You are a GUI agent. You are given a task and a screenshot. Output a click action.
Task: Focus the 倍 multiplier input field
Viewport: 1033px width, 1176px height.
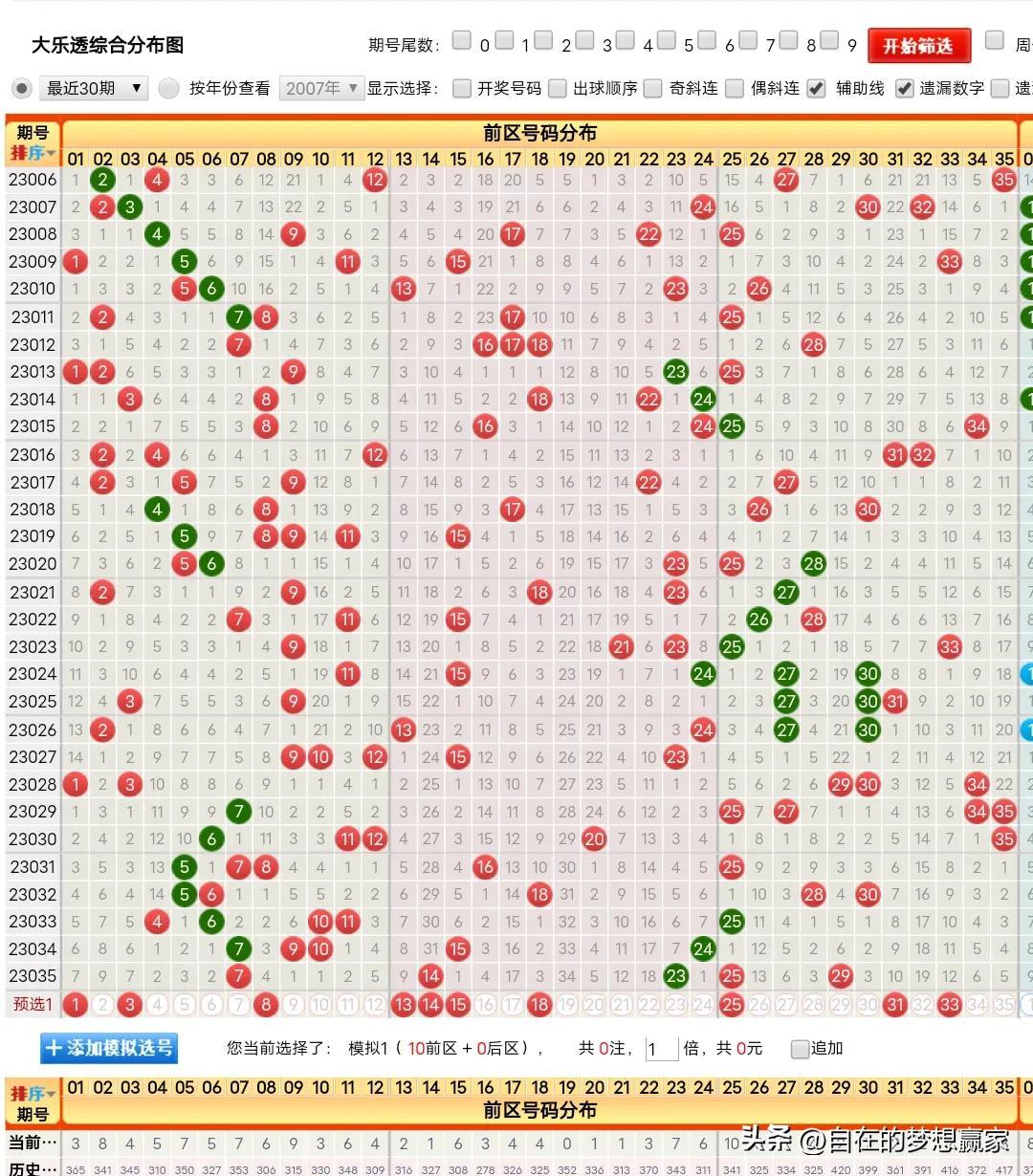(661, 1049)
